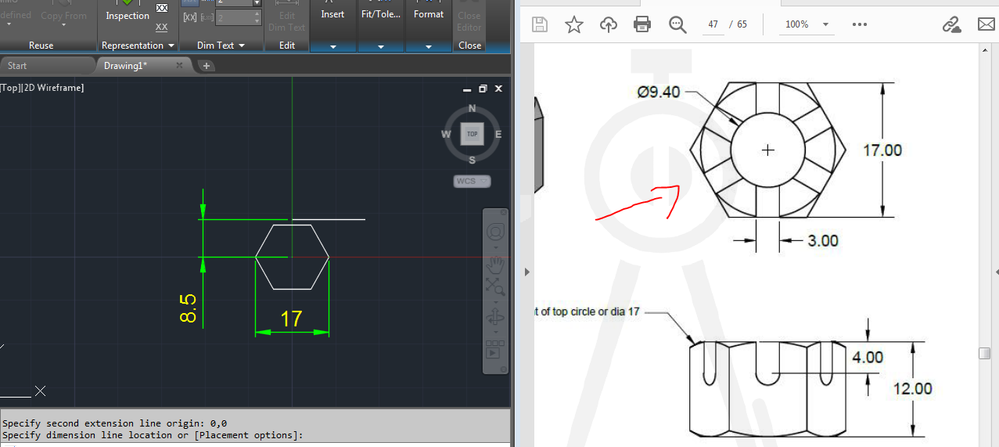Screen dimensions: 999x447
Task: Click the W direction on the ViewCube compass
Action: pyautogui.click(x=446, y=134)
